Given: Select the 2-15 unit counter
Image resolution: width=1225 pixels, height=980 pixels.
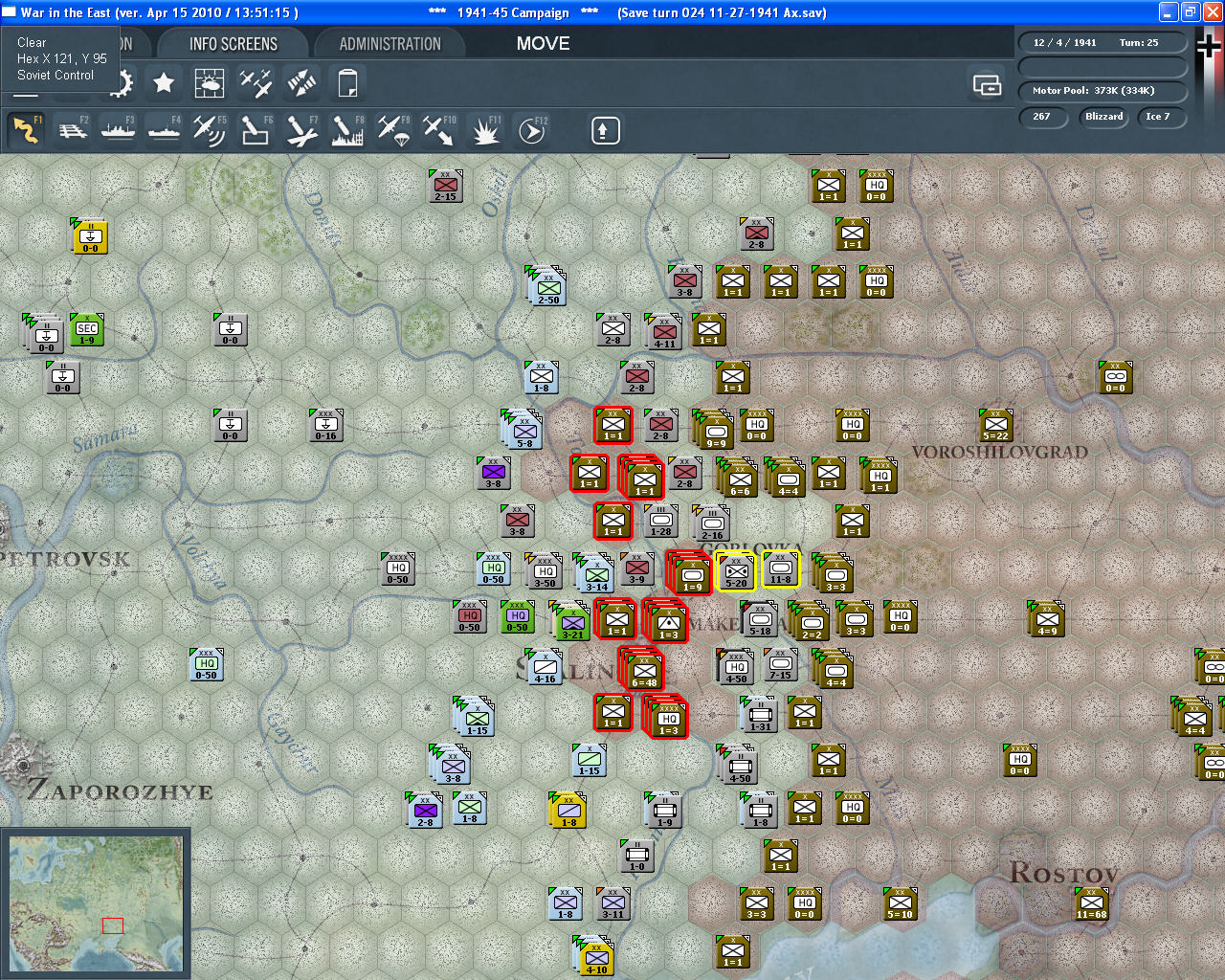Looking at the screenshot, I should [x=446, y=187].
